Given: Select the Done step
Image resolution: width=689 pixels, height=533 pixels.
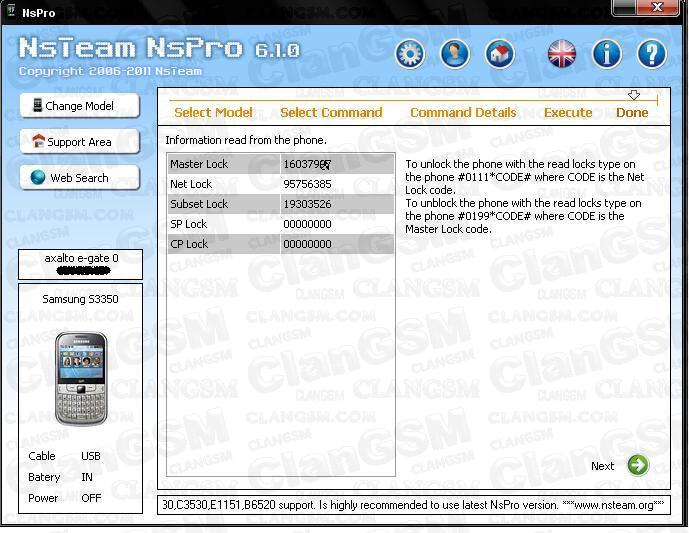Looking at the screenshot, I should (x=632, y=112).
